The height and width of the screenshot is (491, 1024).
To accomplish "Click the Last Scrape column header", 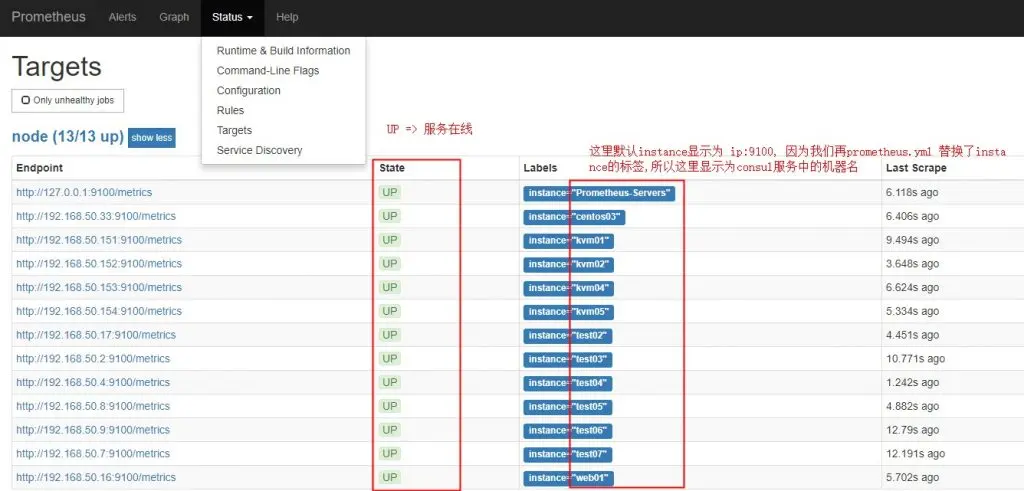I will coord(916,168).
